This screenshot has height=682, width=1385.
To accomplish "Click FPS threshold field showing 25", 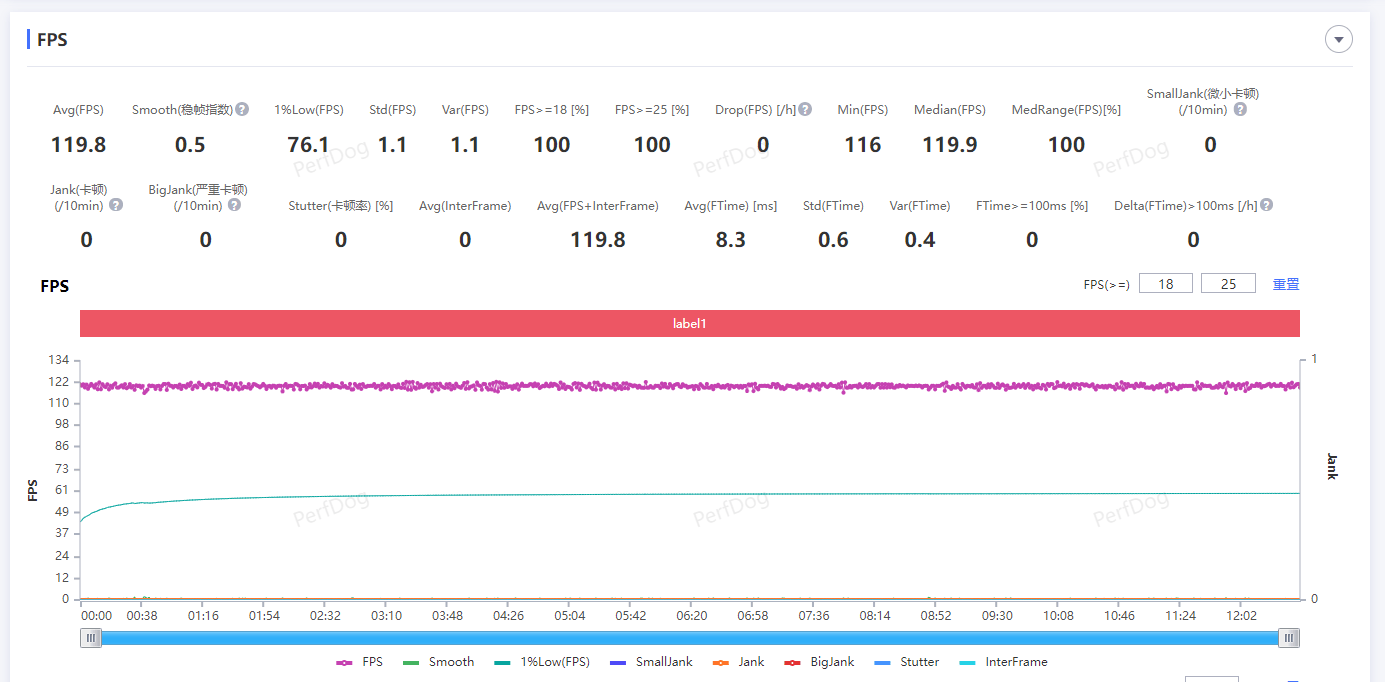I will pos(1228,284).
